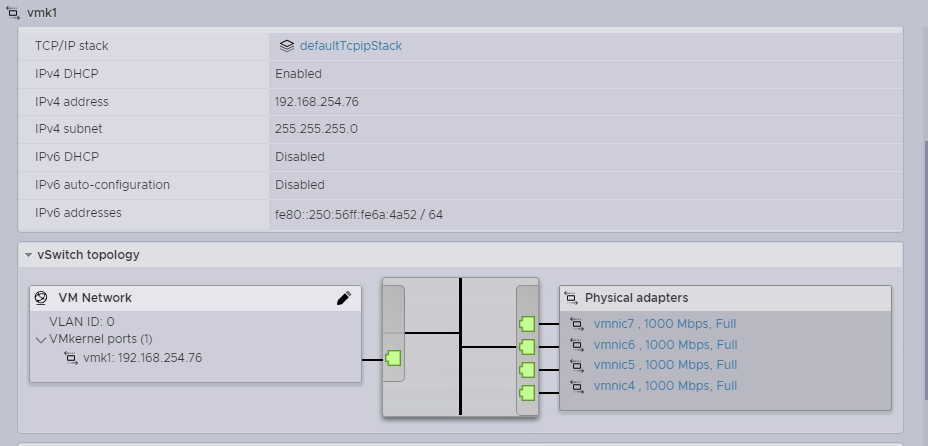Click the vmk1 port adapter icon in topology
This screenshot has height=446, width=928.
click(71, 358)
